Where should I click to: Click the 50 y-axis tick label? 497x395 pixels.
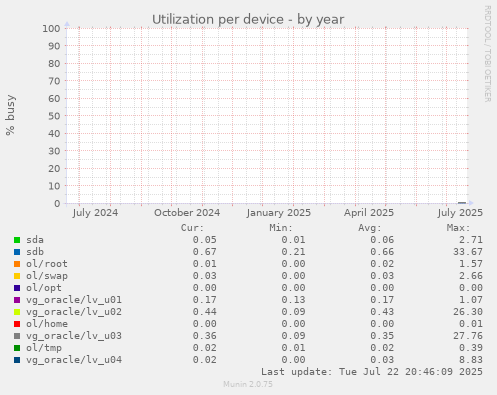pyautogui.click(x=54, y=116)
